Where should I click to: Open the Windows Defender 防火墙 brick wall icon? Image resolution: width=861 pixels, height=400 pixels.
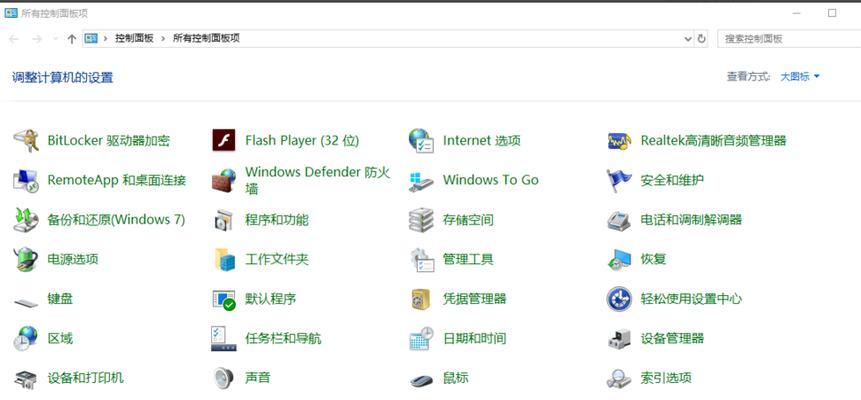(223, 180)
